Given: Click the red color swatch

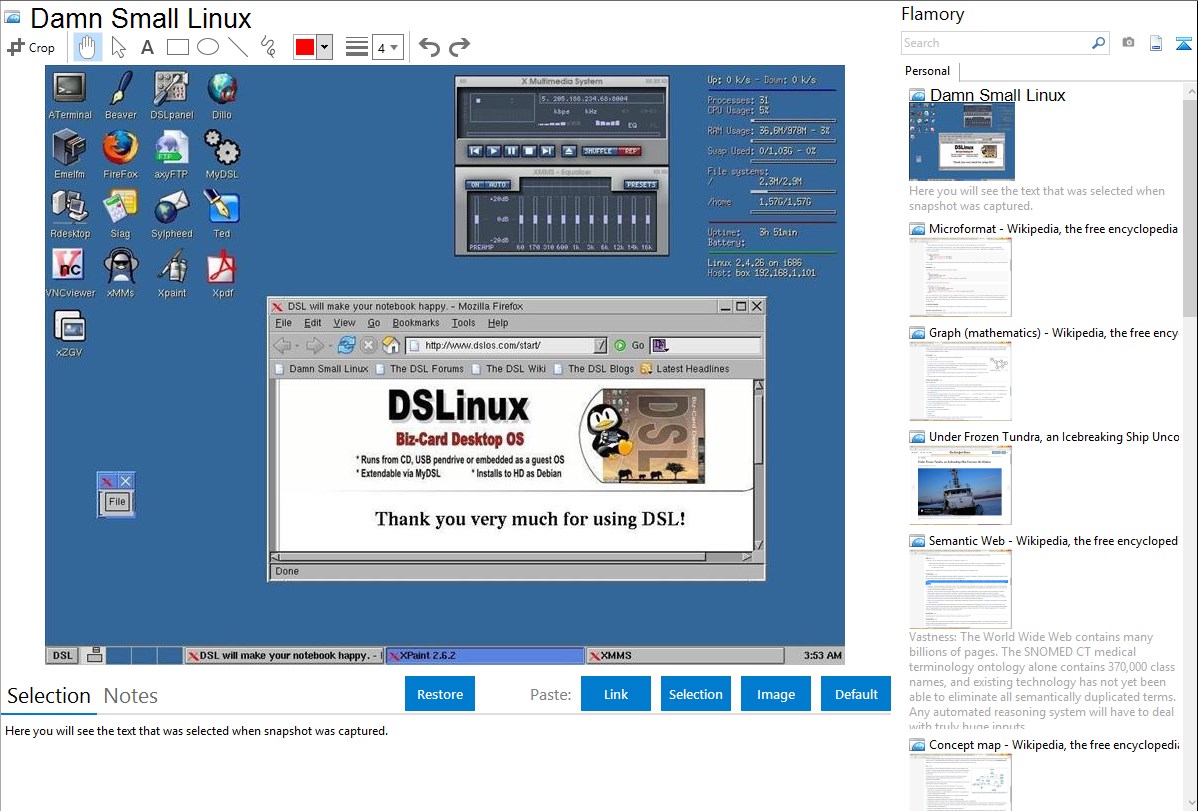Looking at the screenshot, I should pyautogui.click(x=305, y=47).
